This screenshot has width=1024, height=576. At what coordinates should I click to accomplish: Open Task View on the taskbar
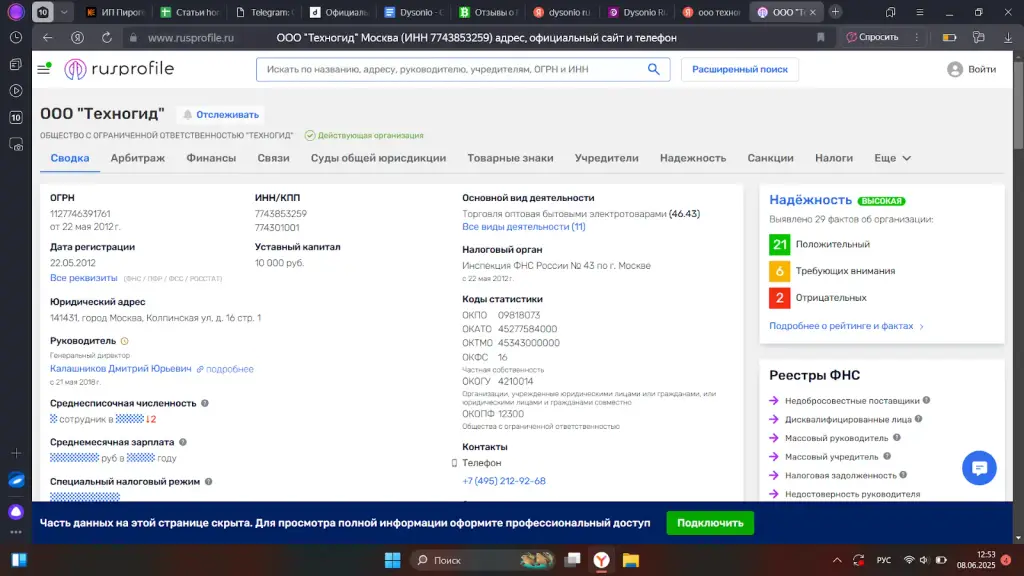pos(573,560)
